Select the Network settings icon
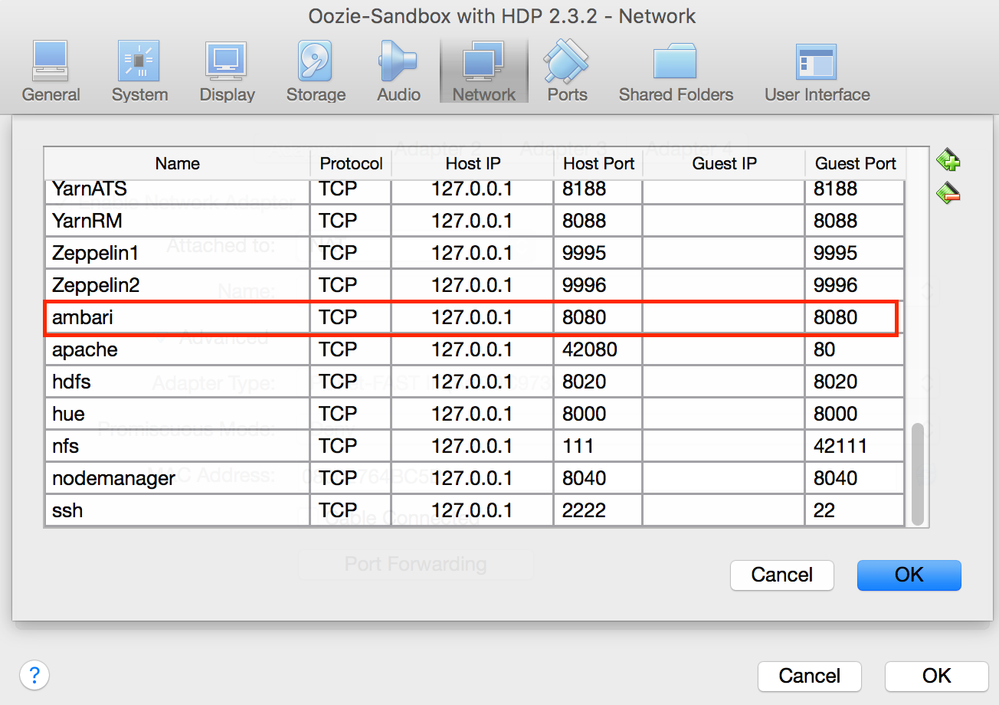Image resolution: width=999 pixels, height=705 pixels. (484, 71)
